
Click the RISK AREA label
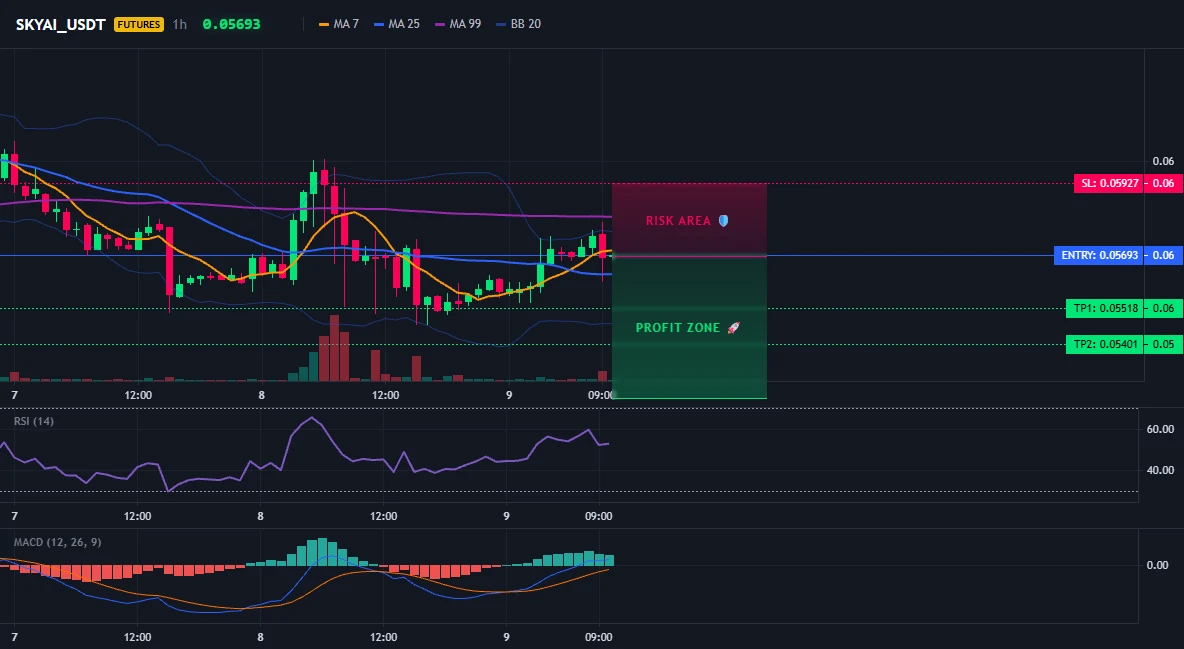point(678,221)
